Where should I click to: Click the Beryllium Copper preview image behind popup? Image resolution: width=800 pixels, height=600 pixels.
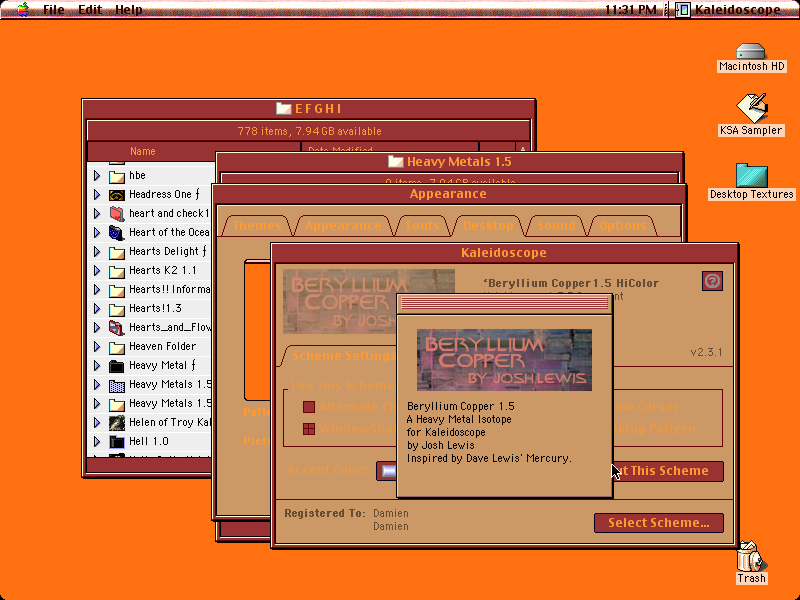[x=340, y=301]
